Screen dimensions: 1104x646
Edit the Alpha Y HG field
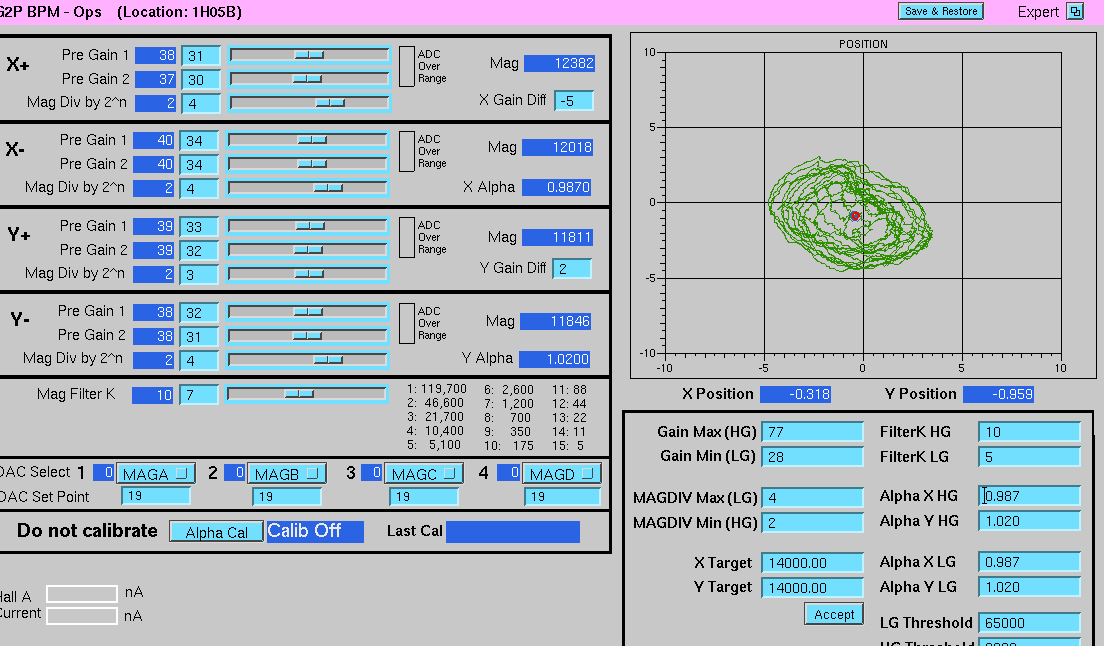(1029, 521)
